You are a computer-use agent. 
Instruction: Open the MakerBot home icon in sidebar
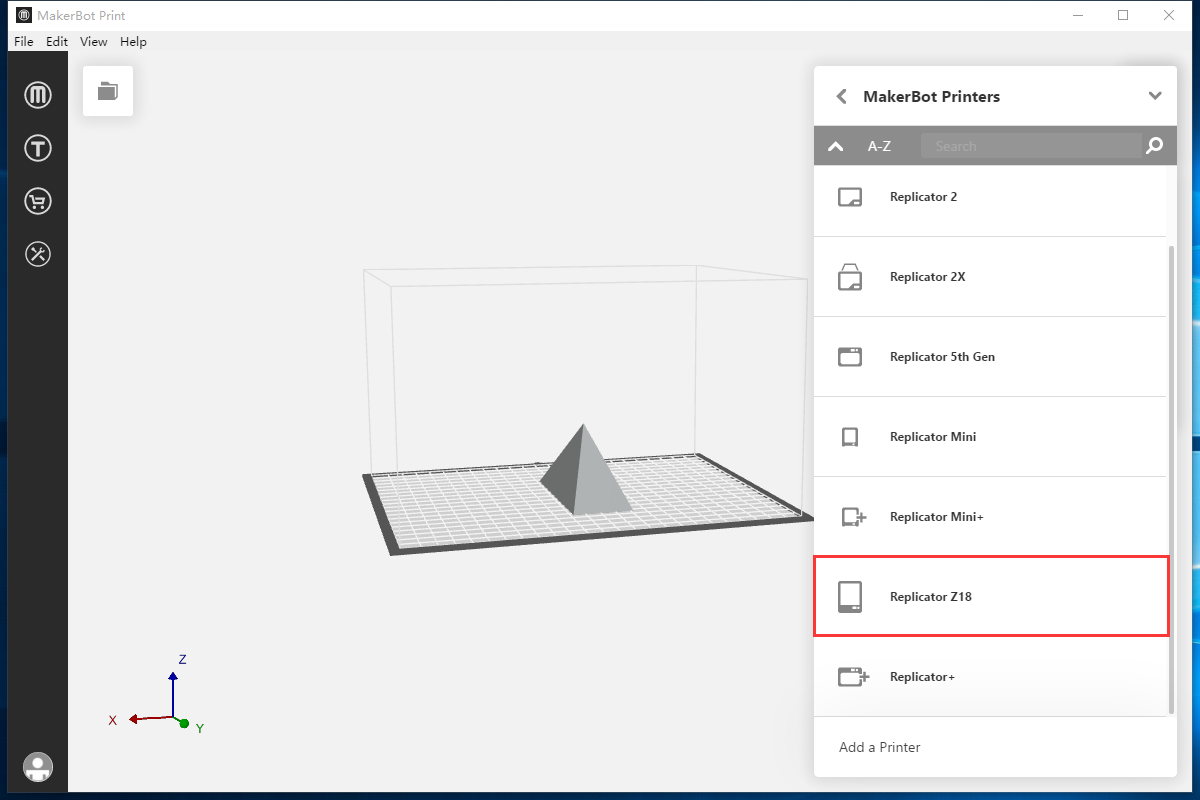pyautogui.click(x=38, y=95)
